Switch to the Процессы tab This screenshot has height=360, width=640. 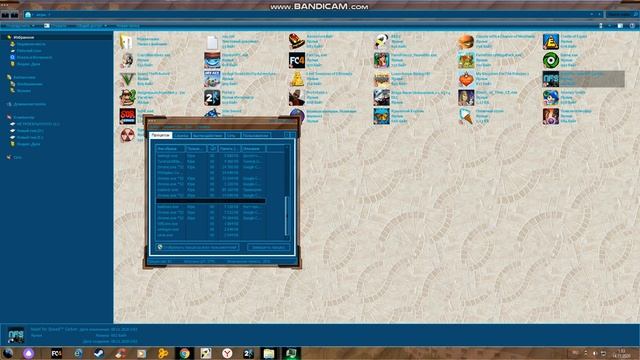[161, 135]
